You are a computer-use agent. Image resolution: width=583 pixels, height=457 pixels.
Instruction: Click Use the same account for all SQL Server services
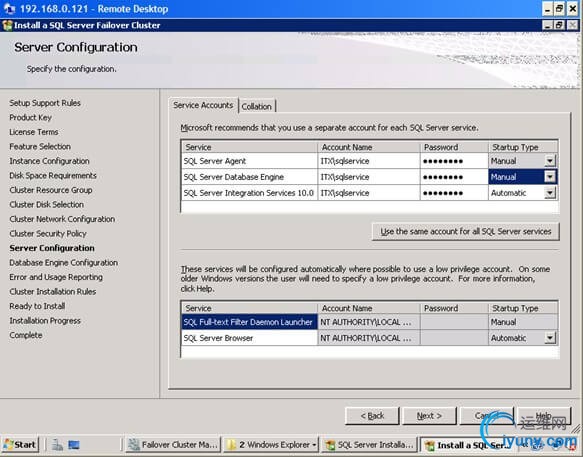pos(466,231)
